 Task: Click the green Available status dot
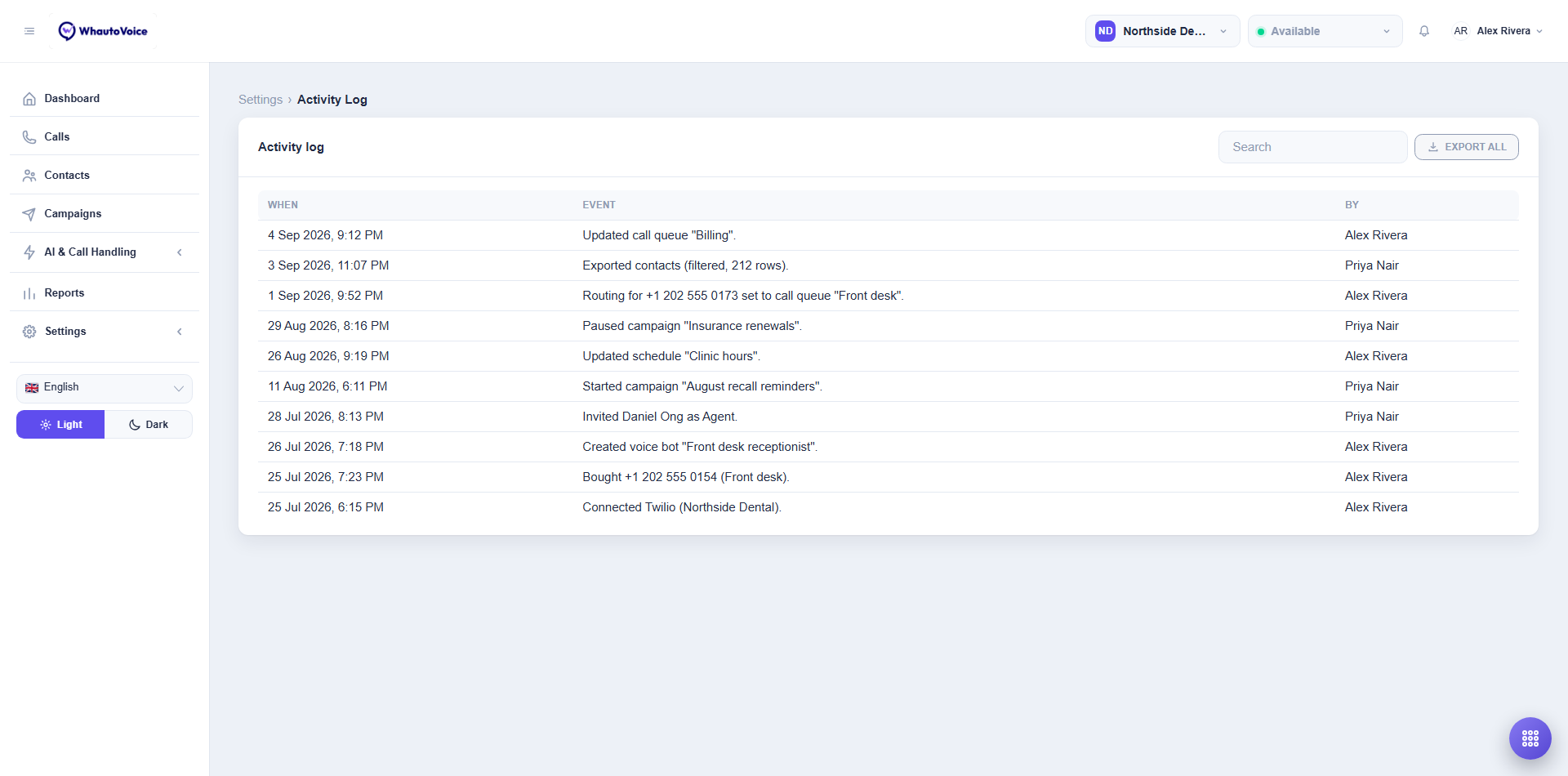pyautogui.click(x=1261, y=32)
